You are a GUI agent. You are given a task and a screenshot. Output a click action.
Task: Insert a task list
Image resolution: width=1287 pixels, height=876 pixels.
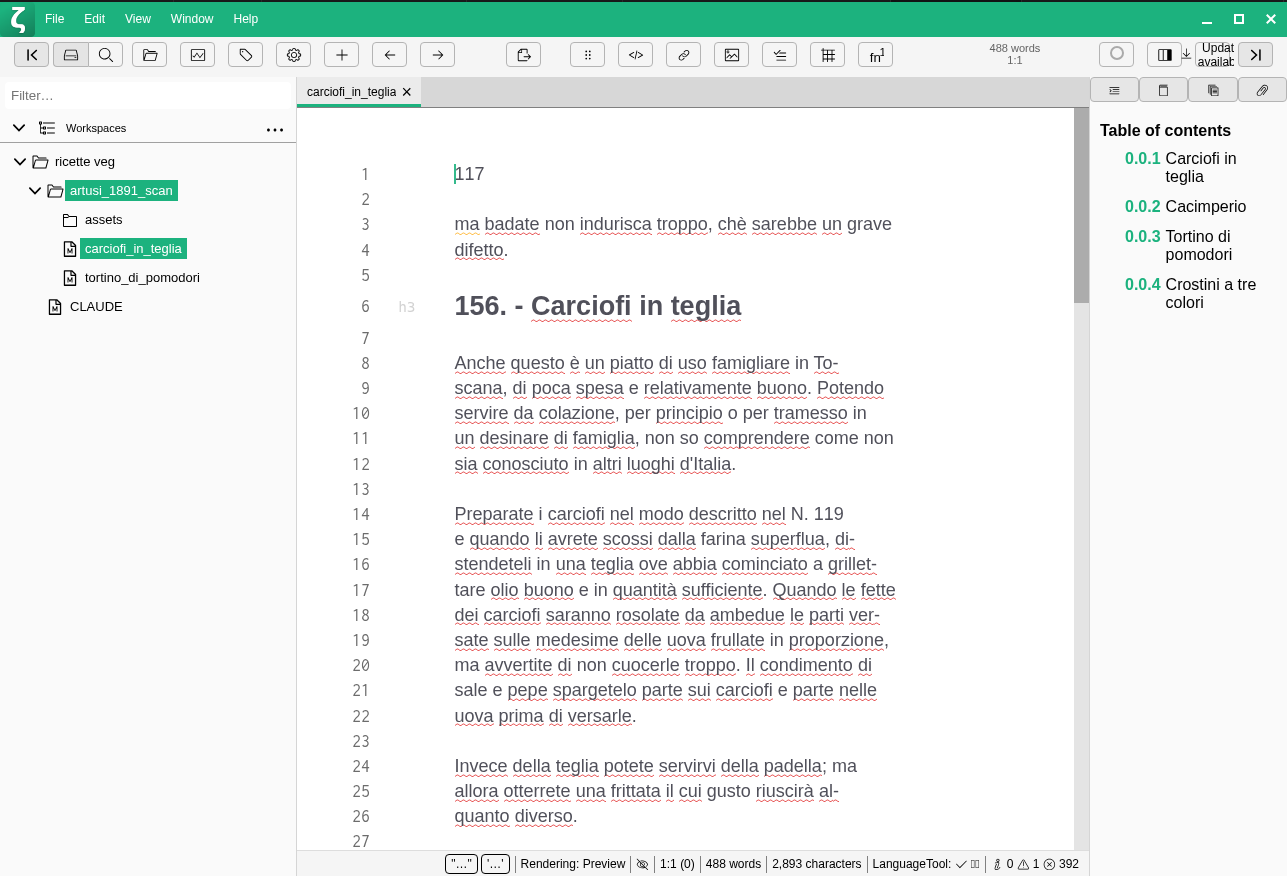tap(780, 55)
